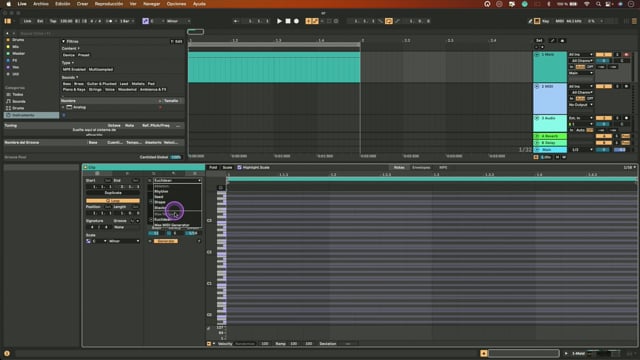
Task: Toggle the clip Loop button
Action: pyautogui.click(x=113, y=201)
